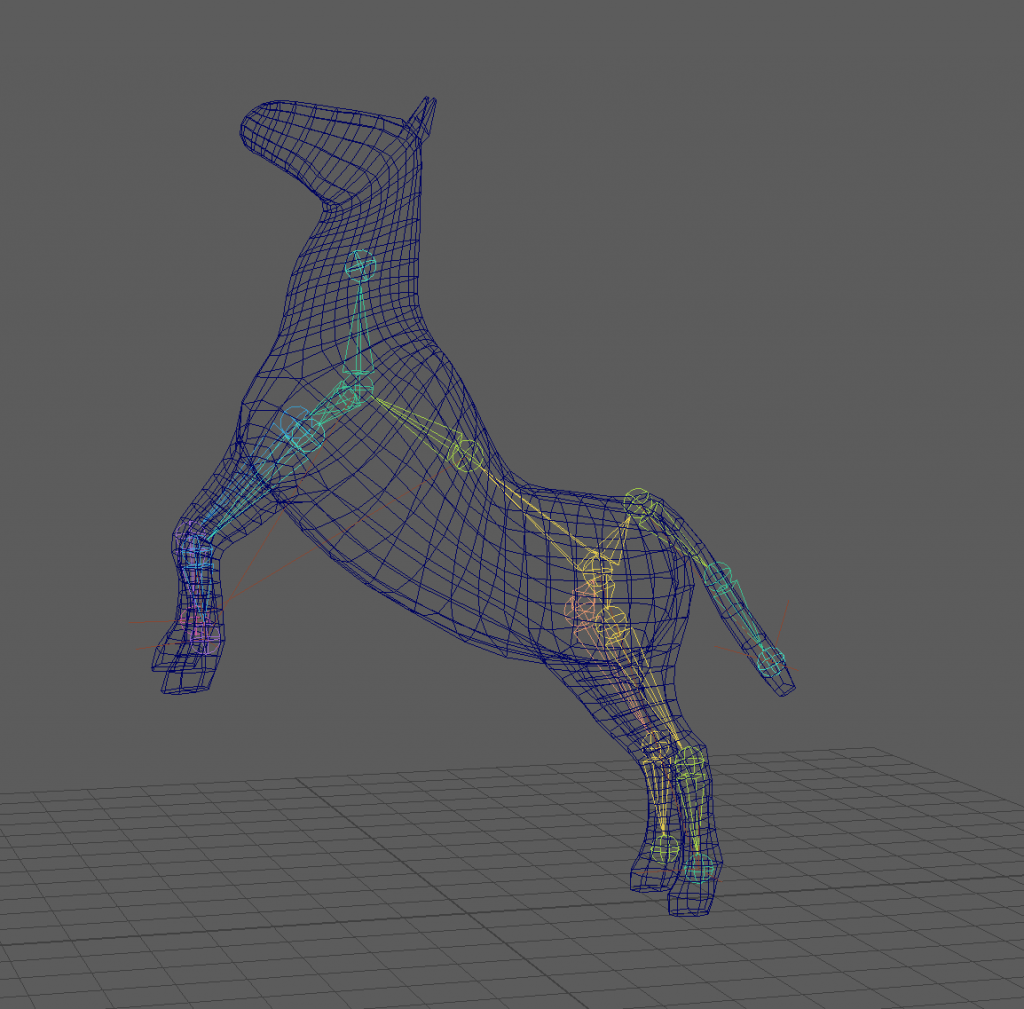Select the green pelvis joint above the tail

pyautogui.click(x=639, y=502)
